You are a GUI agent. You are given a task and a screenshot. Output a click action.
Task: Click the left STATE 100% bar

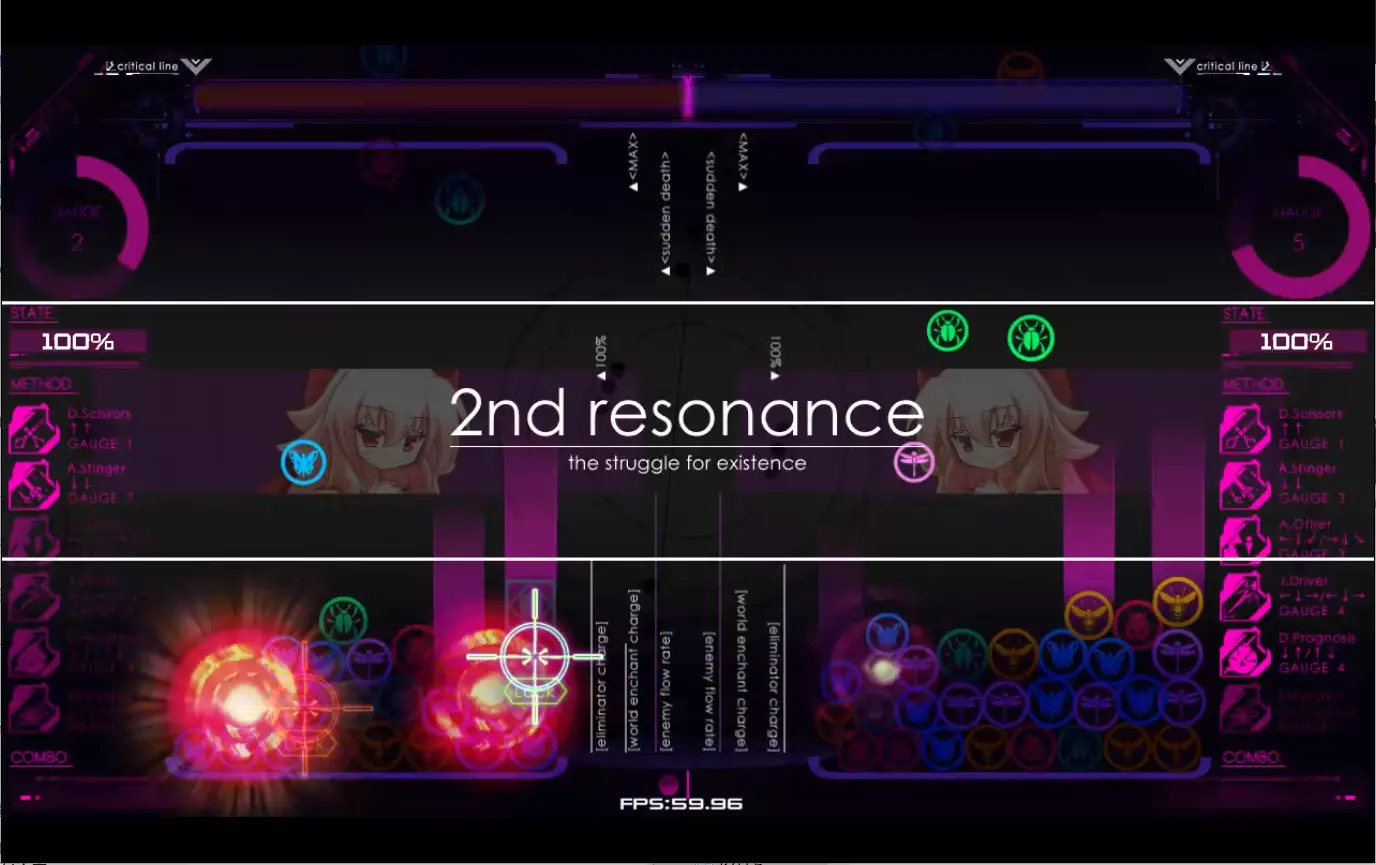coord(78,342)
